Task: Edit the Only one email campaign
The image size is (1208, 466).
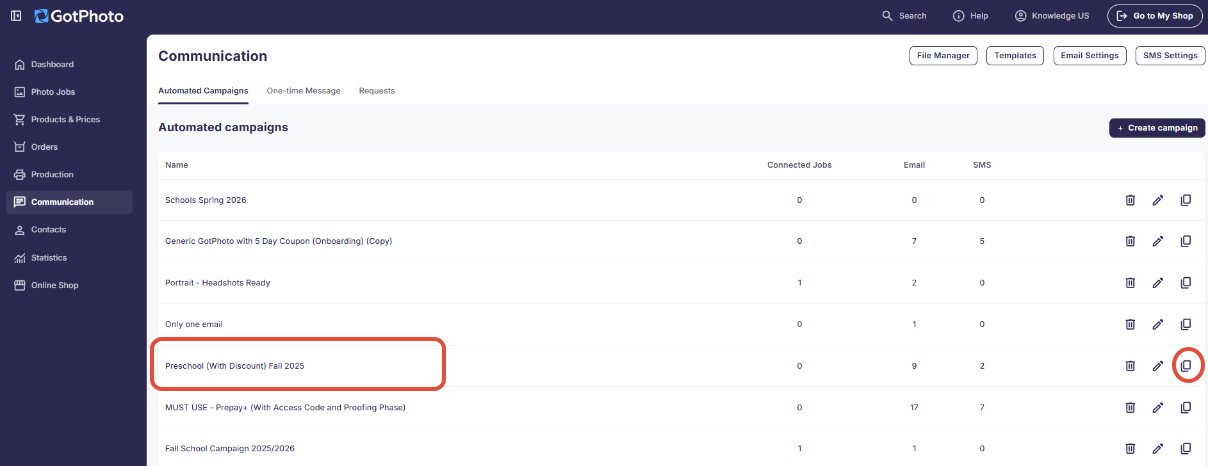Action: (1158, 324)
